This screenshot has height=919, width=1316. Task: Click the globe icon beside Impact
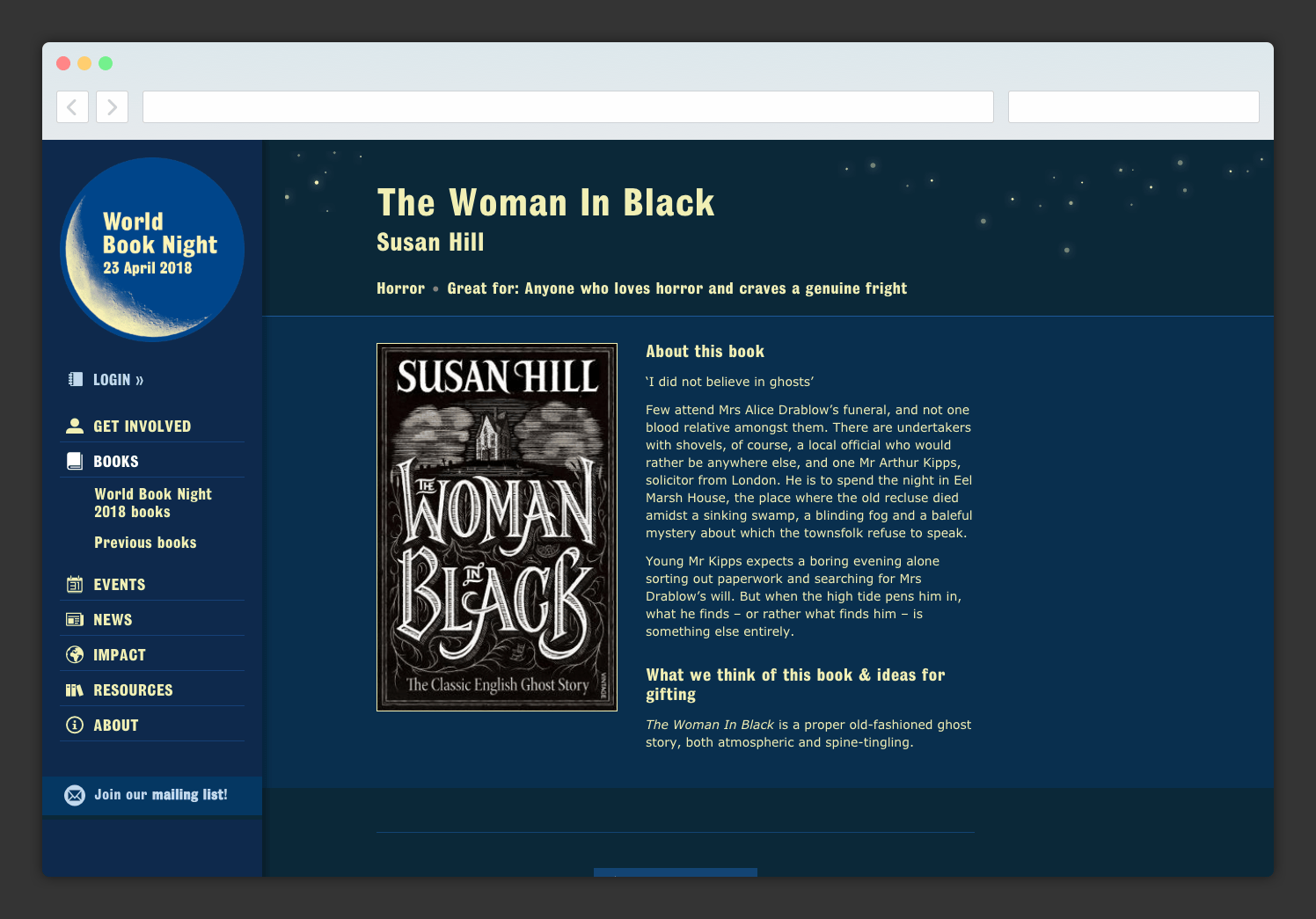click(x=75, y=654)
